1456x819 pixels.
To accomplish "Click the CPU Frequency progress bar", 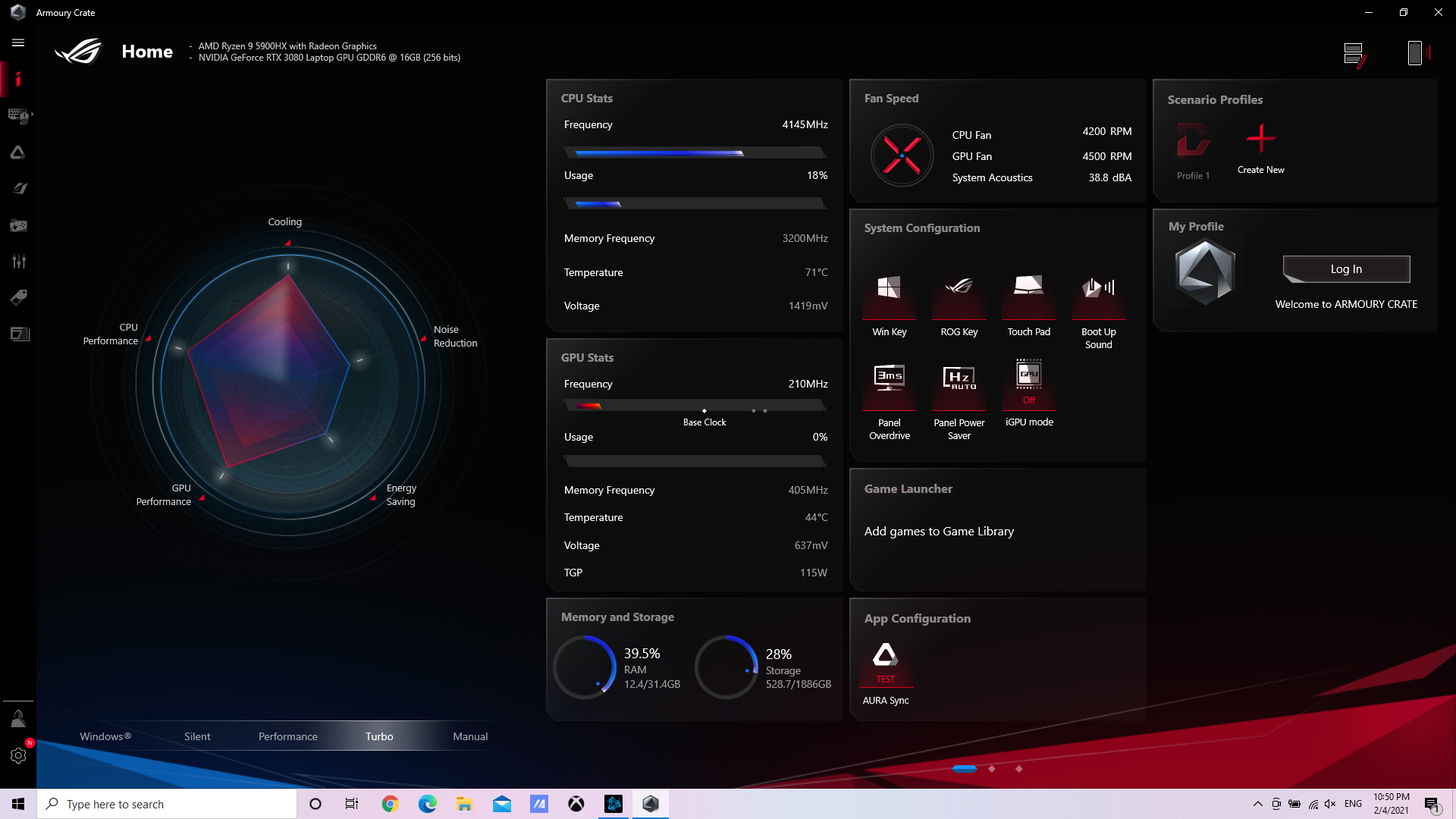I will point(695,152).
